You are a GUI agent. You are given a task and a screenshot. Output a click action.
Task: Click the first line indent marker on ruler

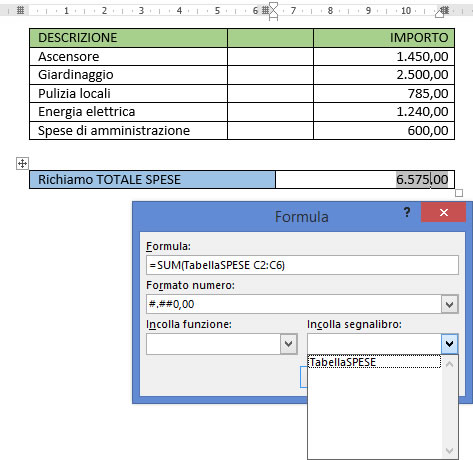[x=273, y=7]
